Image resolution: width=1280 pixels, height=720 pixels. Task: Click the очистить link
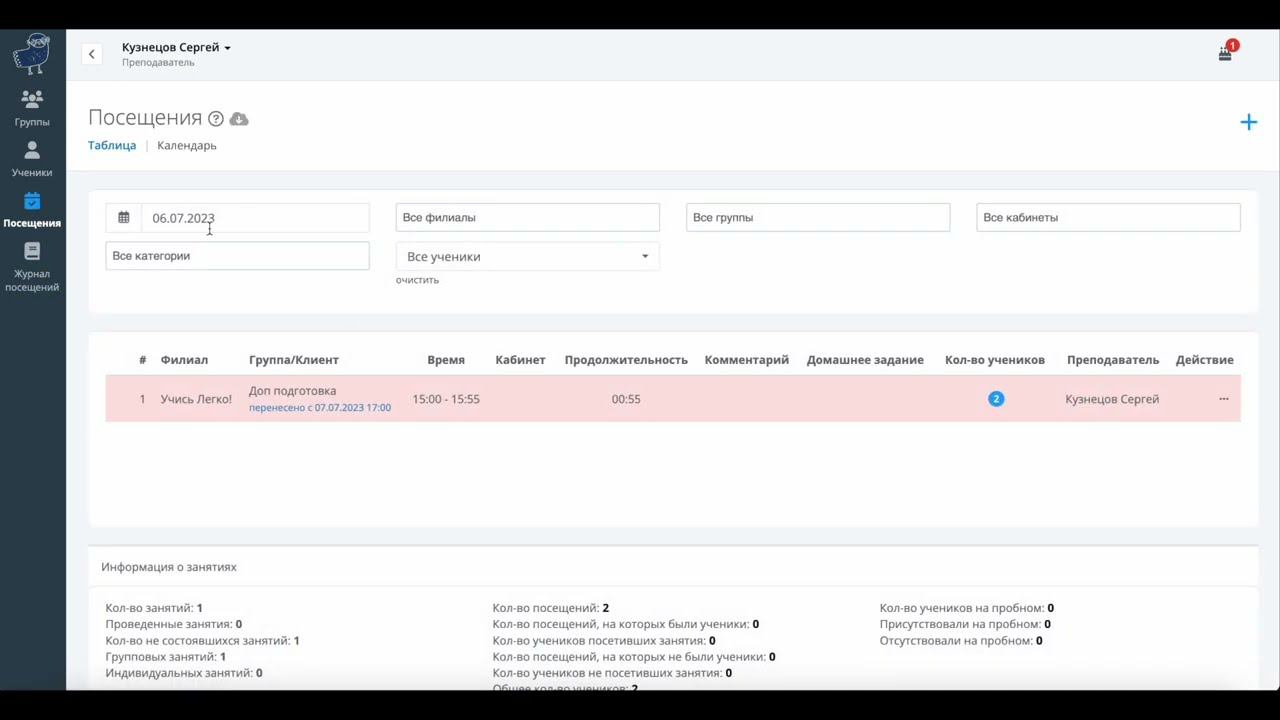click(x=417, y=280)
